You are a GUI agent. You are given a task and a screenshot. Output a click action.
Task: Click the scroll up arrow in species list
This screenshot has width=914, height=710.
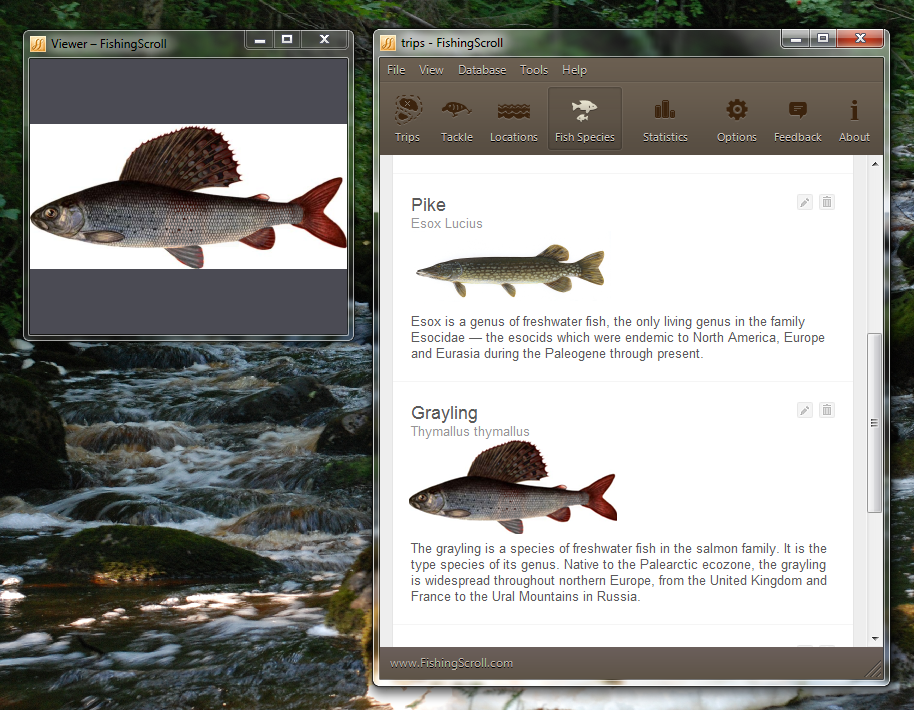click(875, 163)
